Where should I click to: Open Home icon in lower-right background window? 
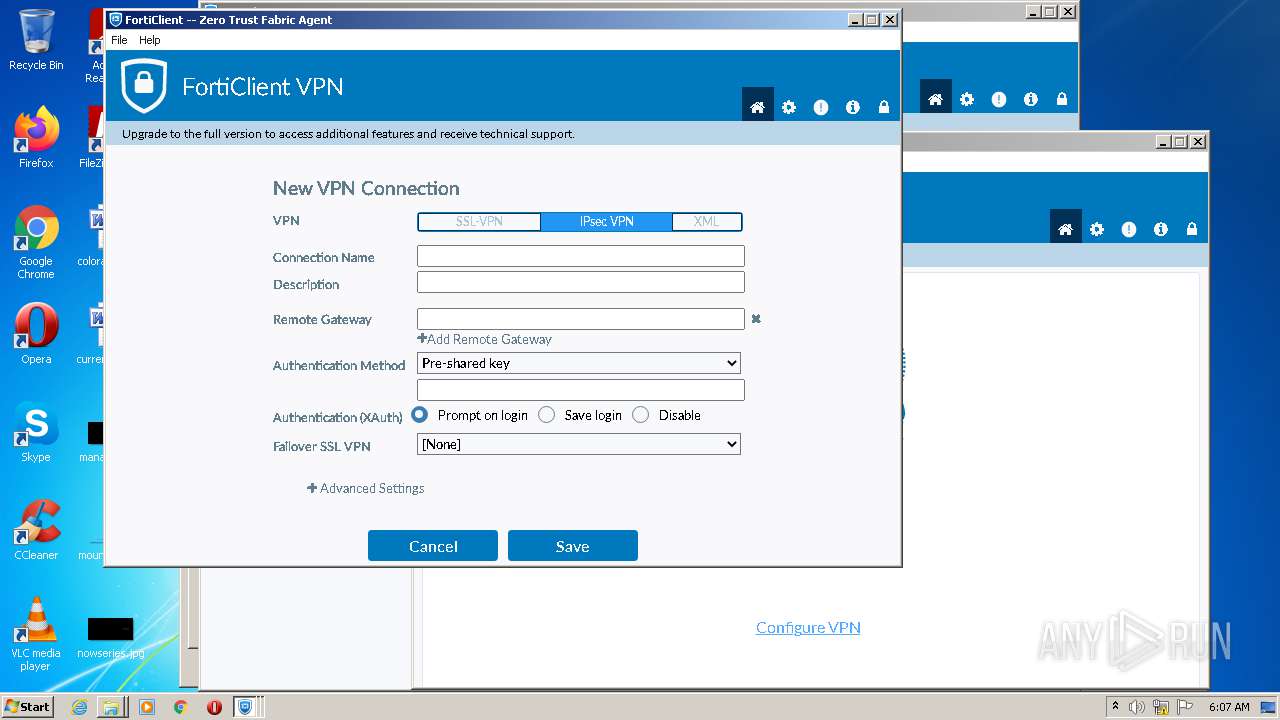(1065, 229)
